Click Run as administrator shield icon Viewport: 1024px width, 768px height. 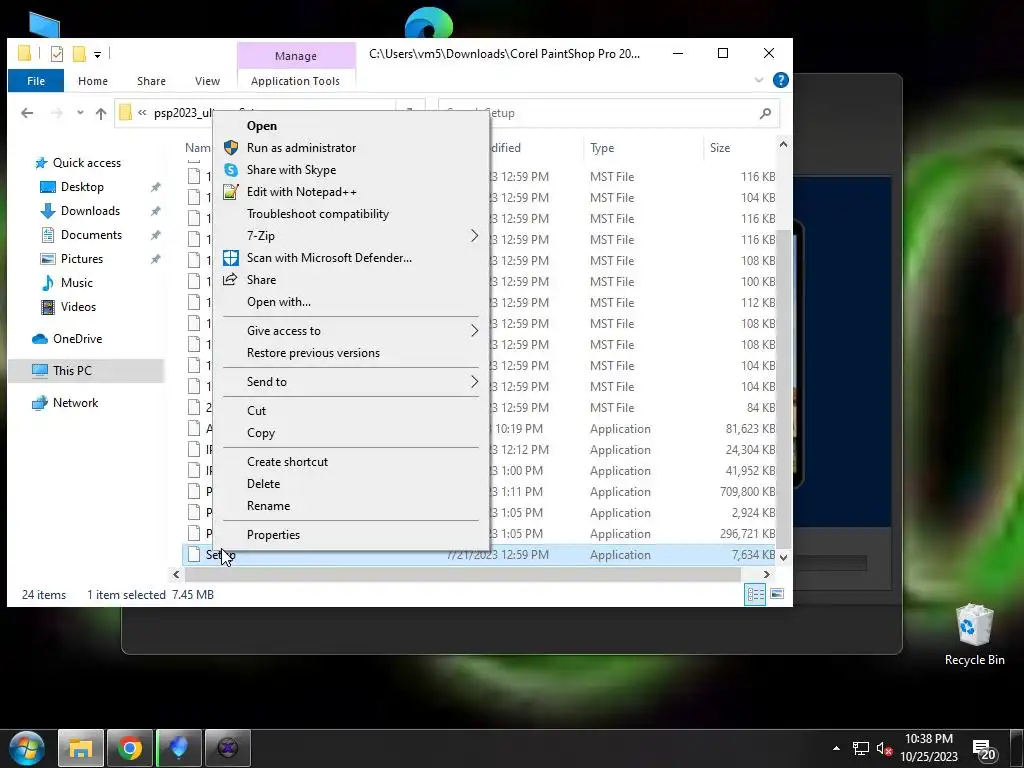(x=231, y=148)
